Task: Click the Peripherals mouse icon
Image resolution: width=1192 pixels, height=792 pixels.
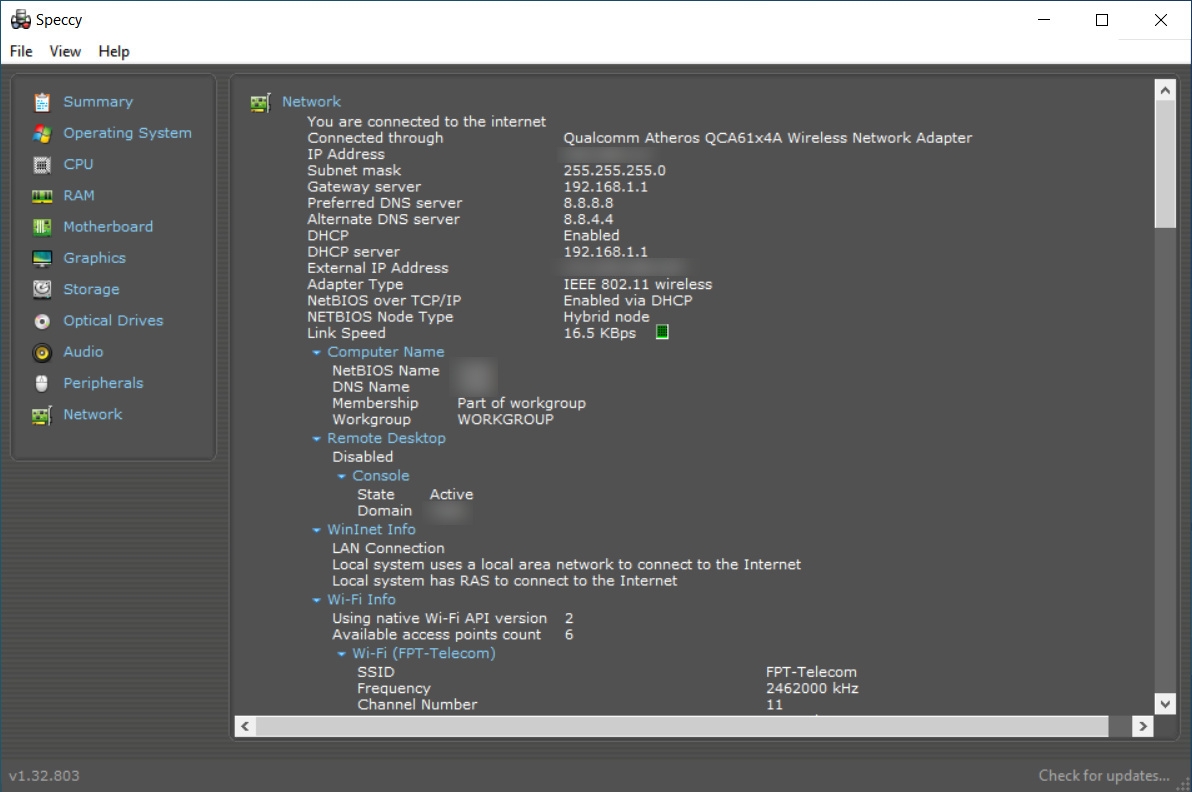Action: coord(42,384)
